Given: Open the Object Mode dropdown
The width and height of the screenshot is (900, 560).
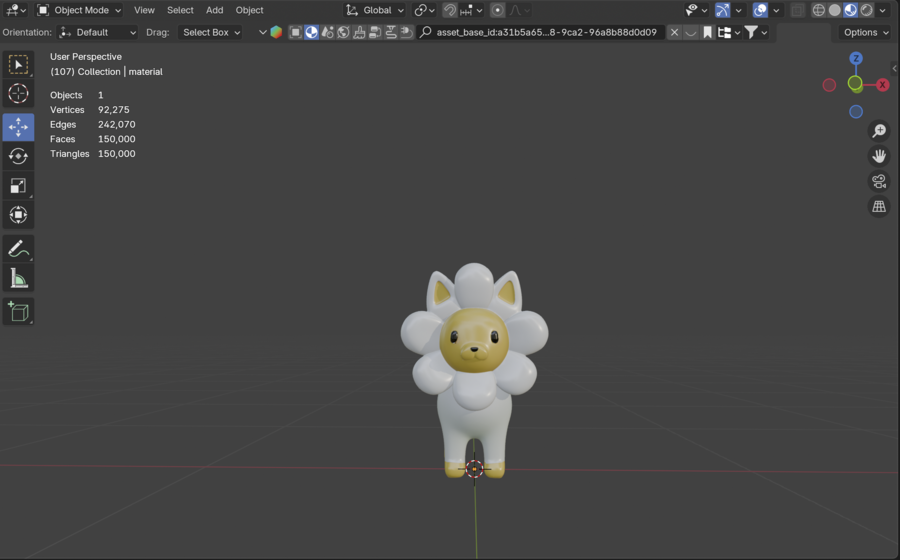Looking at the screenshot, I should click(x=80, y=10).
